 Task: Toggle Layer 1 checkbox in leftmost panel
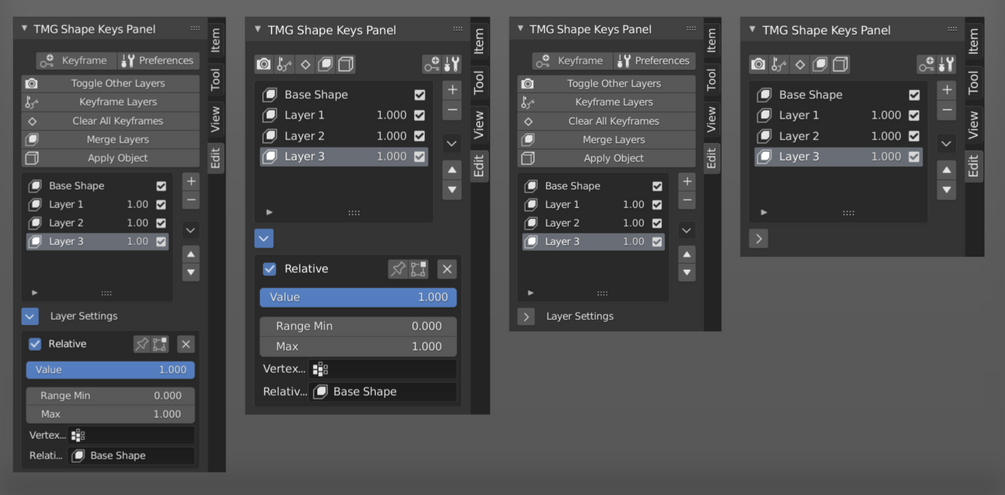tap(161, 205)
